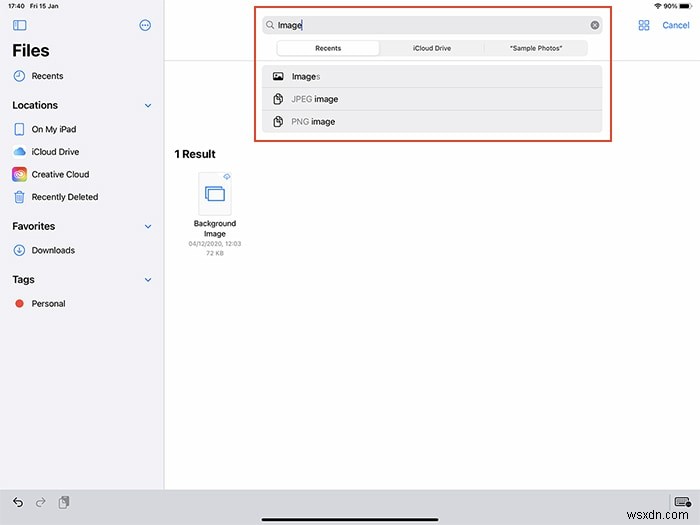
Task: Tap the battery indicator in status bar
Action: 686,6
